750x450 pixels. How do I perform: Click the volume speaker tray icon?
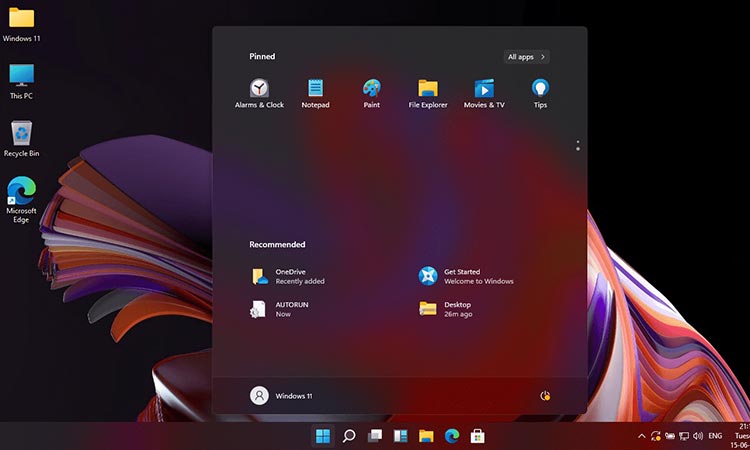click(698, 436)
